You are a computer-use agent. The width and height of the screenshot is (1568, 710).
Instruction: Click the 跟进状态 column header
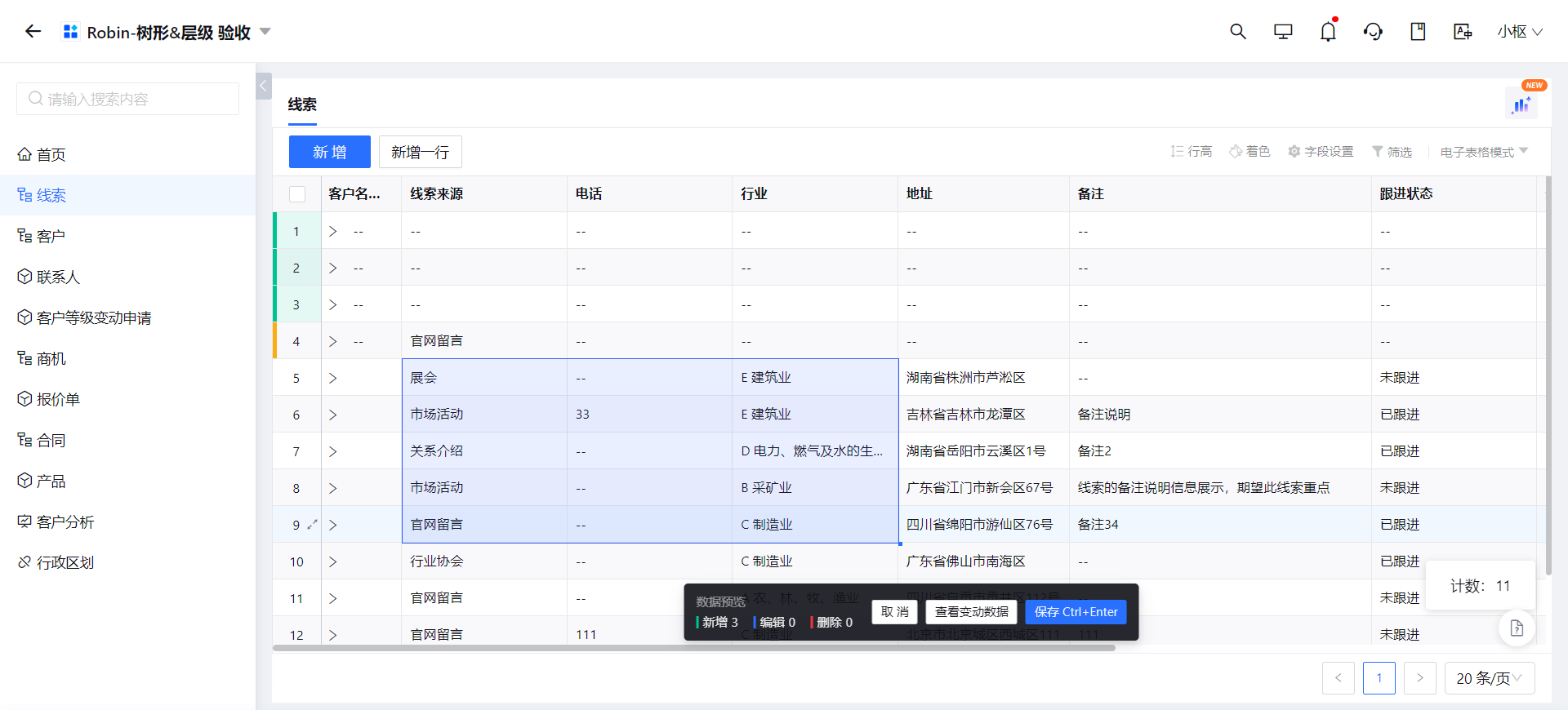tap(1454, 193)
